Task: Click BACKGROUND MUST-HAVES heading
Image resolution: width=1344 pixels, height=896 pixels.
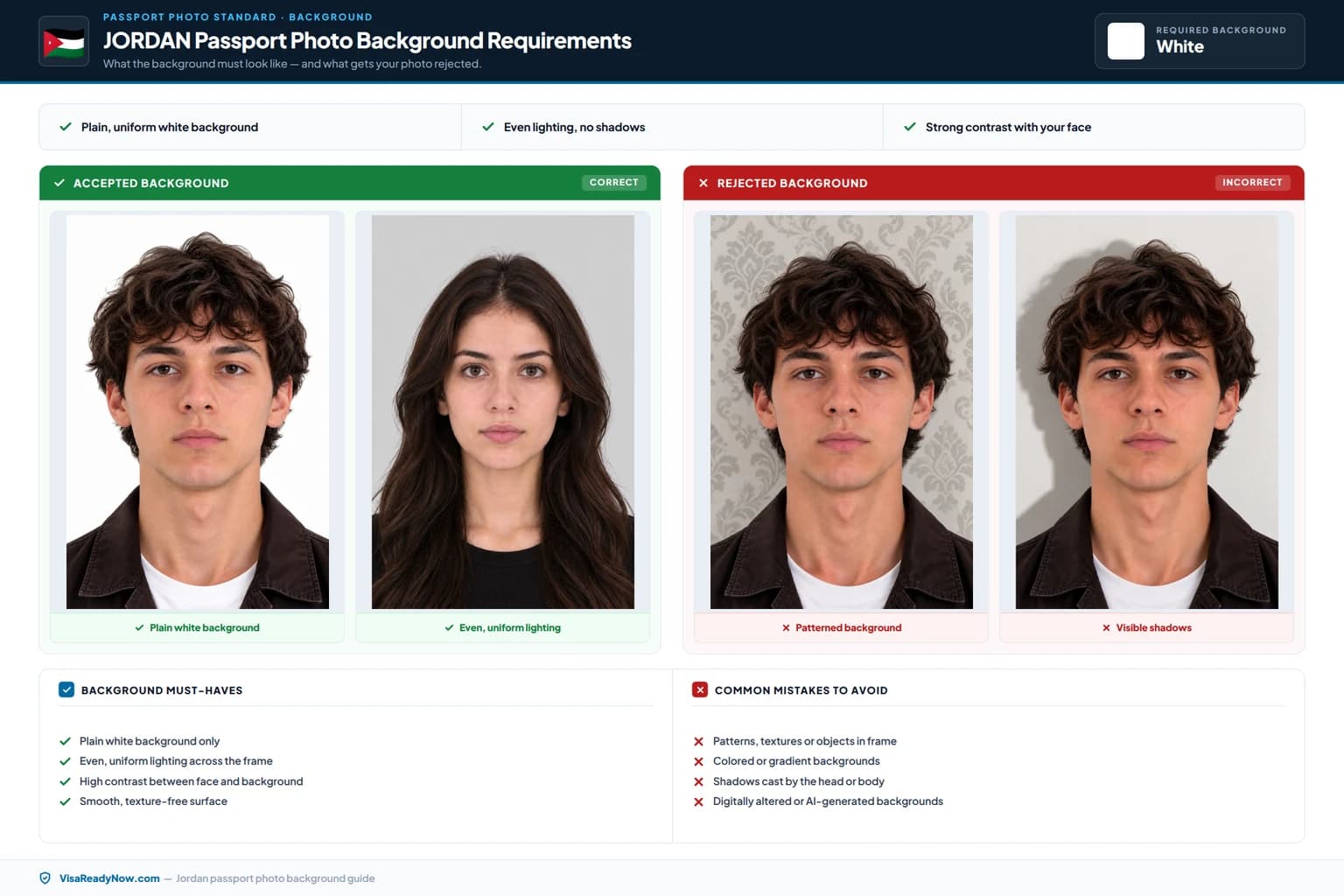Action: point(162,690)
